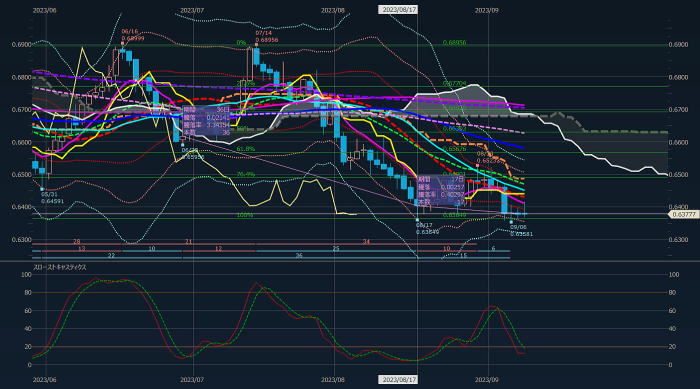Click the green 0.67704 Fibonacci price label
The height and width of the screenshot is (389, 700).
coord(454,84)
